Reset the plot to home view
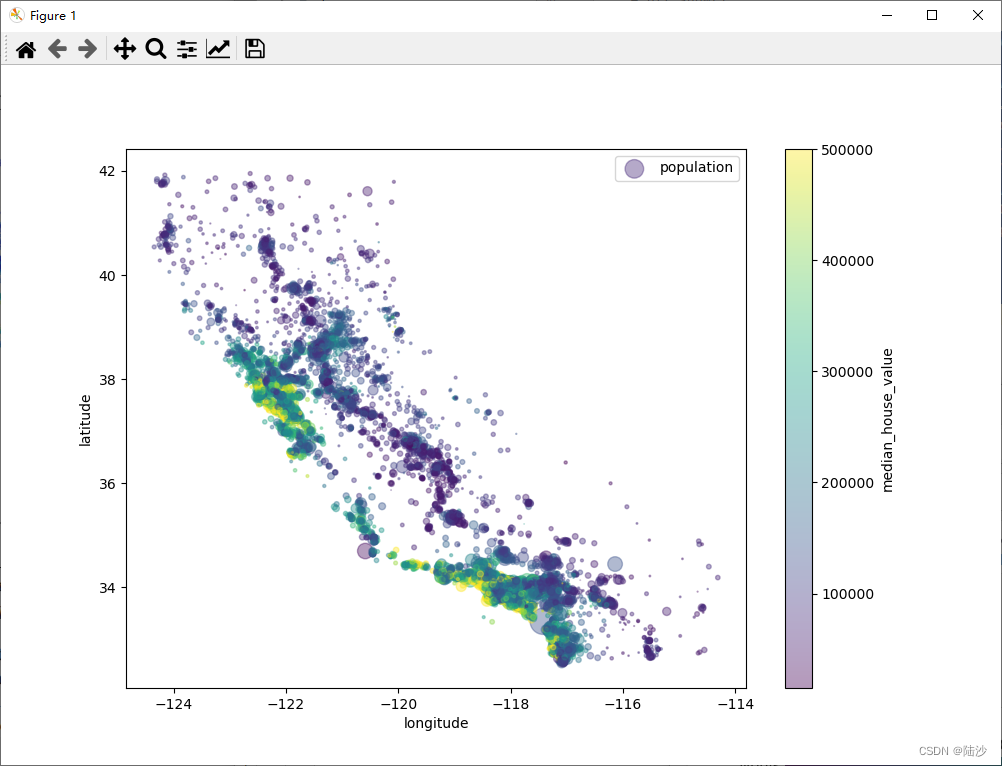Viewport: 1002px width, 766px height. point(26,49)
